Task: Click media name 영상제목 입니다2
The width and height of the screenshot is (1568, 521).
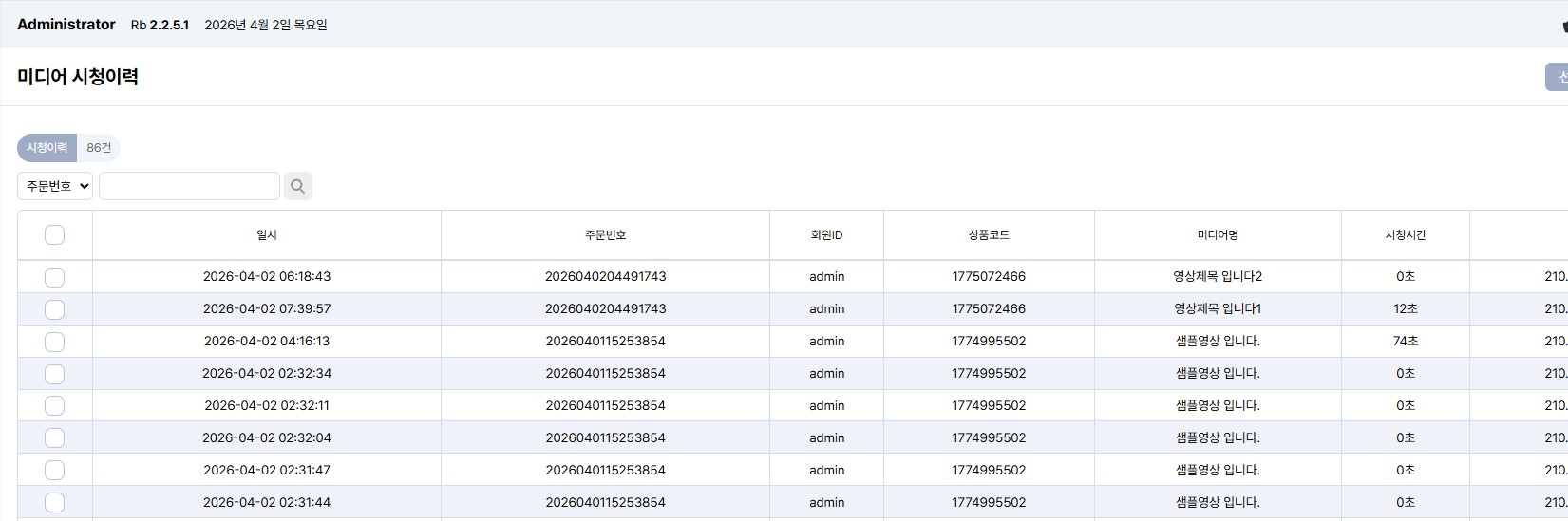Action: tap(1218, 277)
